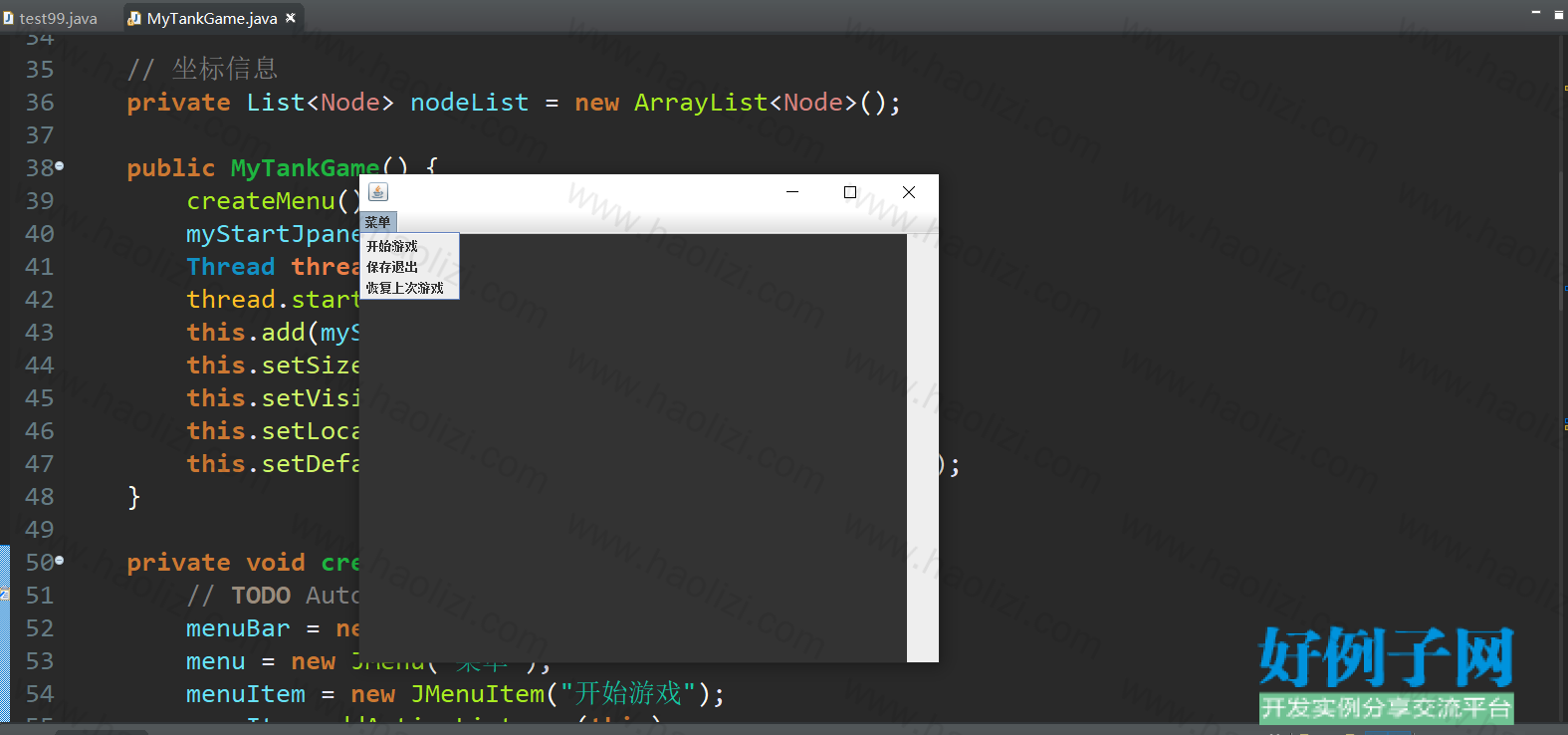The height and width of the screenshot is (735, 1568).
Task: Close the Java game window
Action: point(909,192)
